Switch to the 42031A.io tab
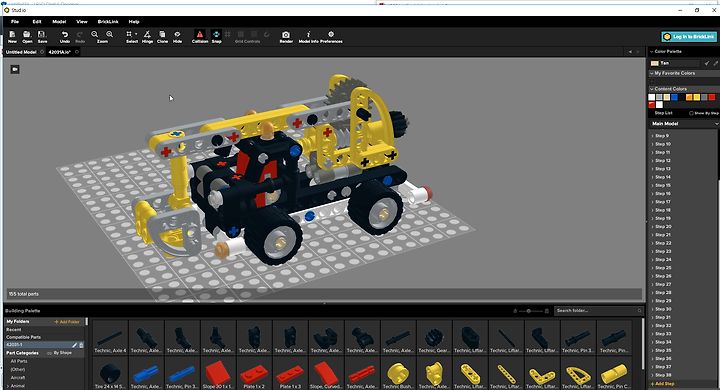 [59, 52]
